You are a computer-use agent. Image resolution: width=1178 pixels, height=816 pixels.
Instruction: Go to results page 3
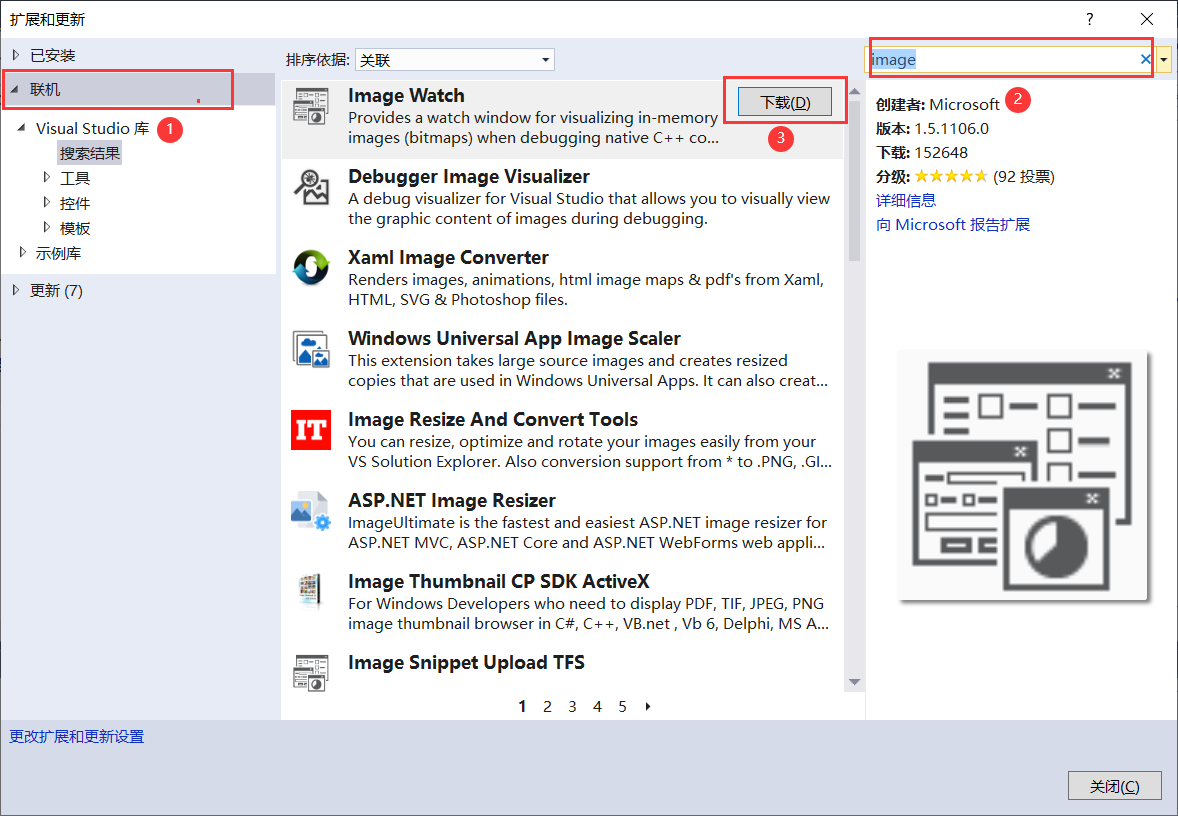point(572,706)
